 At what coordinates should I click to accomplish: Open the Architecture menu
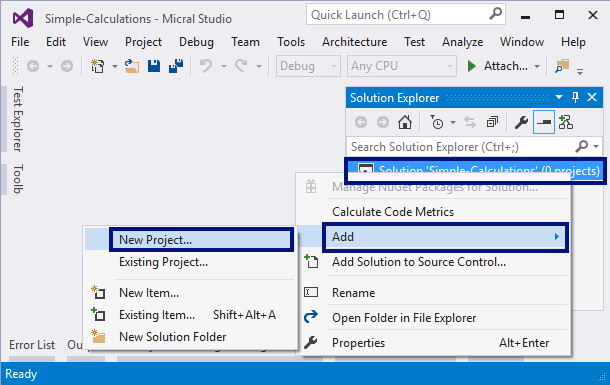(354, 42)
